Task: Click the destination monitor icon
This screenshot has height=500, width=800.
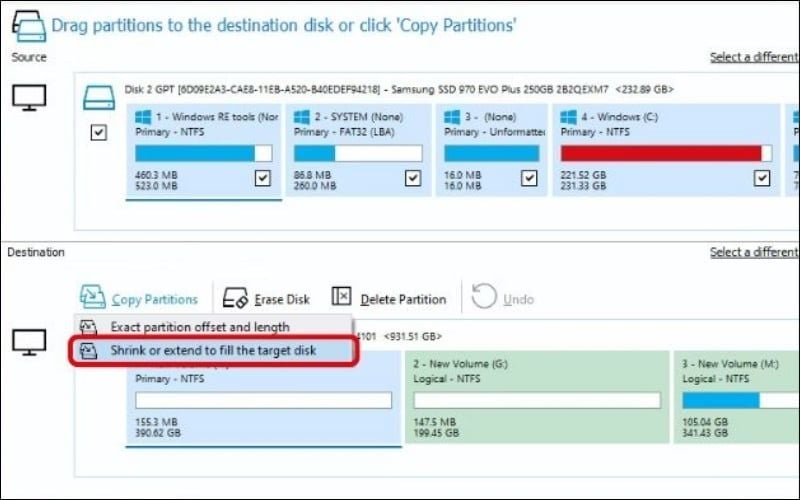Action: [x=28, y=342]
